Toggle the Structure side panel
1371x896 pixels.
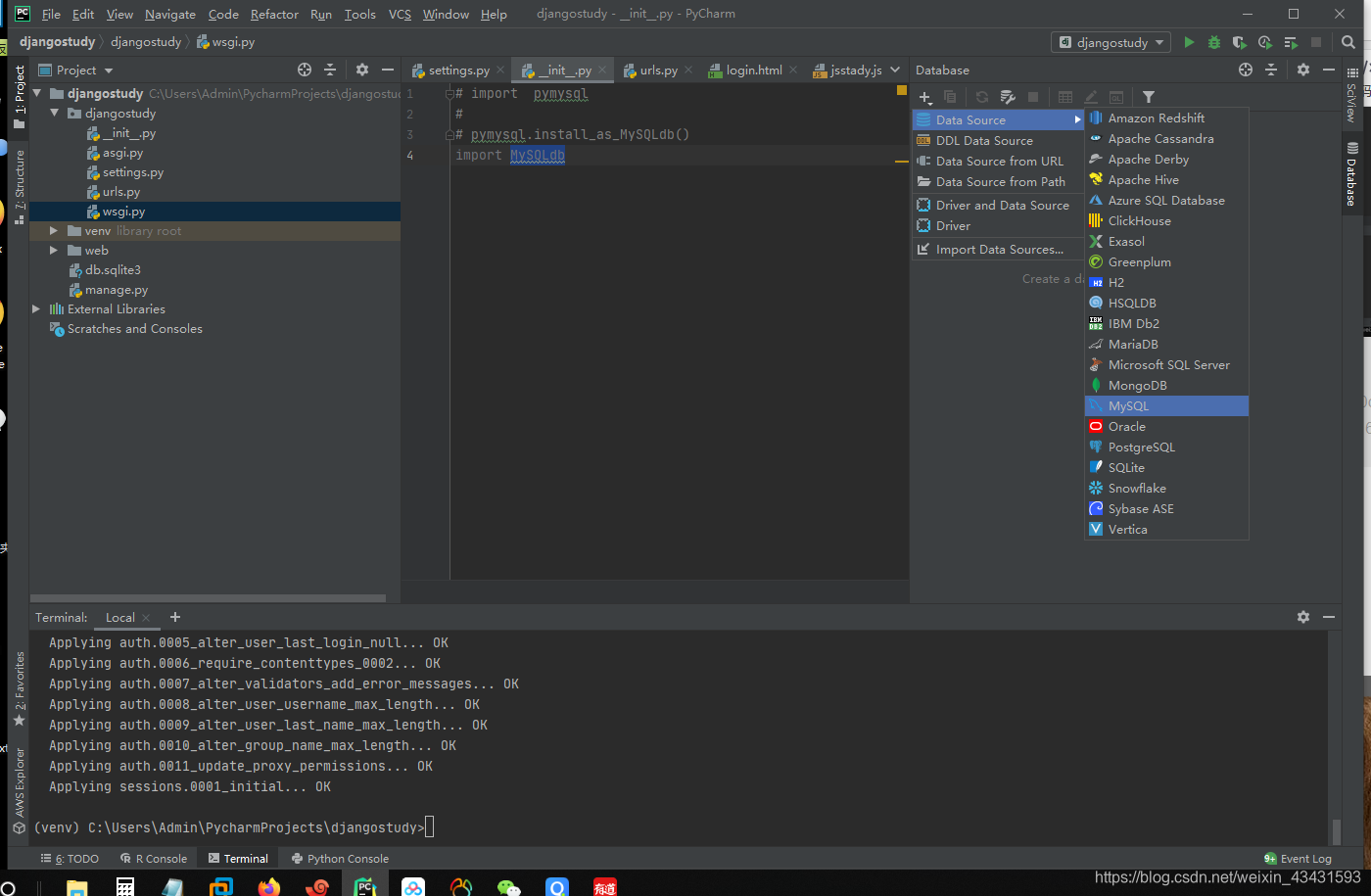point(20,186)
